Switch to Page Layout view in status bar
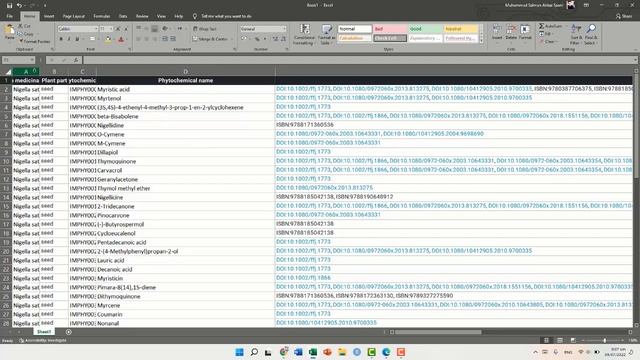The height and width of the screenshot is (360, 640). coord(560,340)
